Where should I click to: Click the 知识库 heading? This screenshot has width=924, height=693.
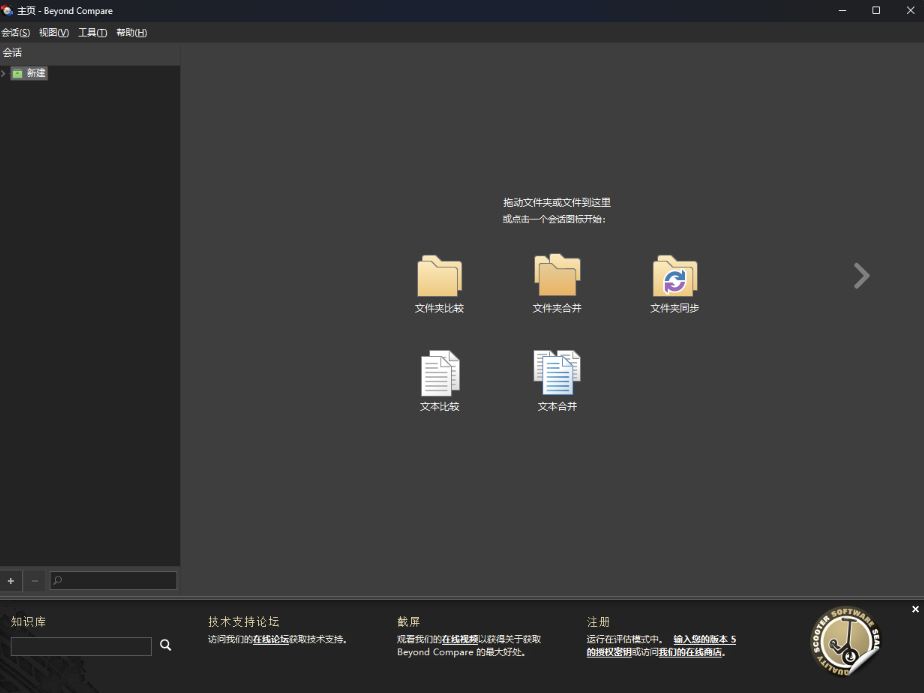[x=28, y=622]
